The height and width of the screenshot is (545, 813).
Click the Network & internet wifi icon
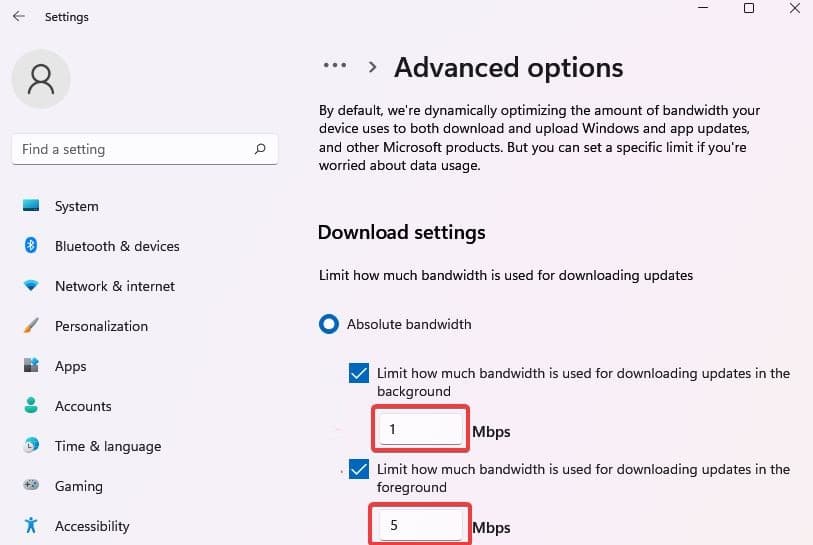(x=31, y=286)
